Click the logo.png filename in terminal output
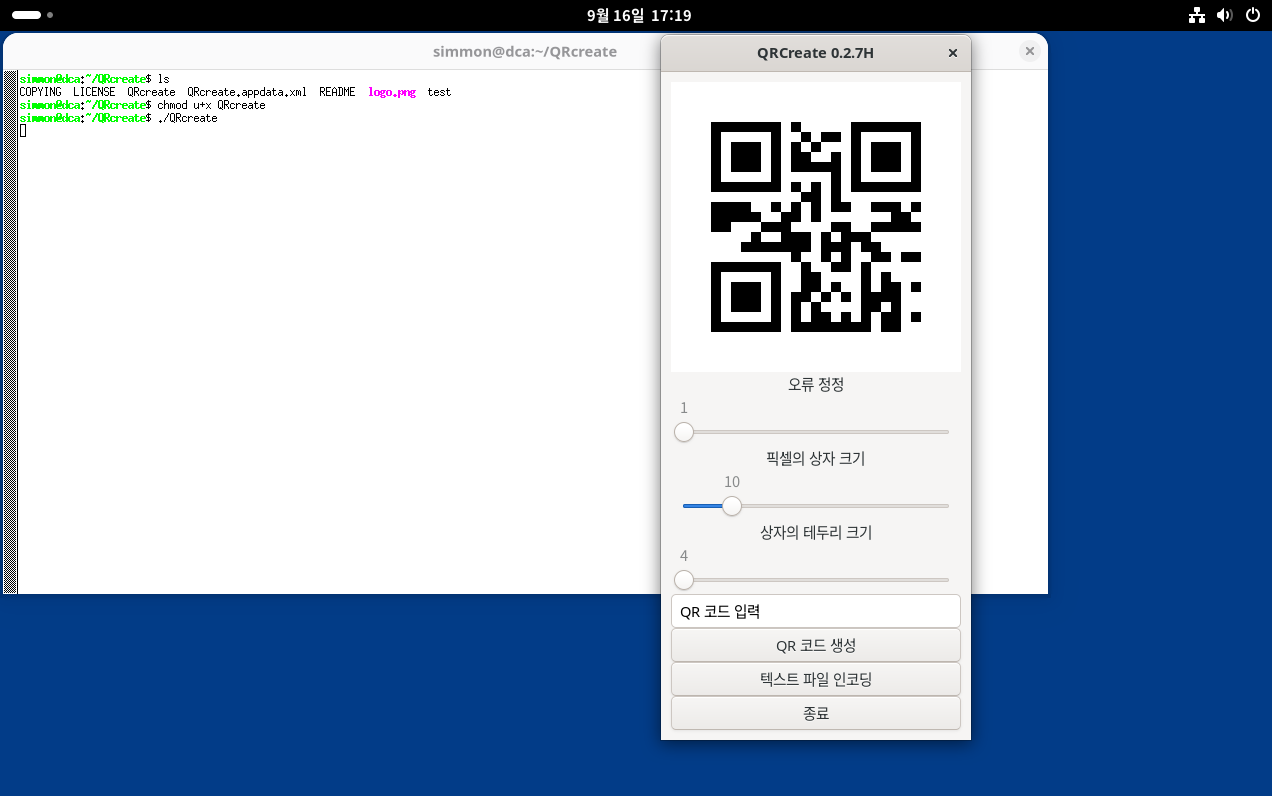 pyautogui.click(x=391, y=92)
